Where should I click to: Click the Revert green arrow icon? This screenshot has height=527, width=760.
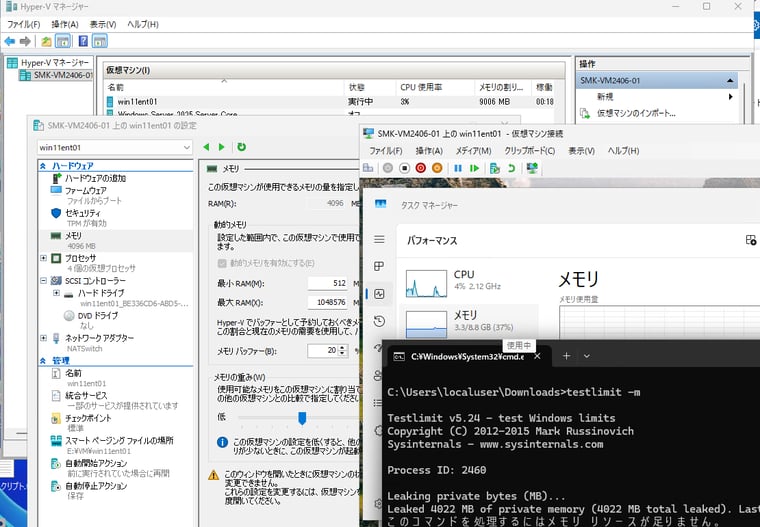tap(511, 168)
